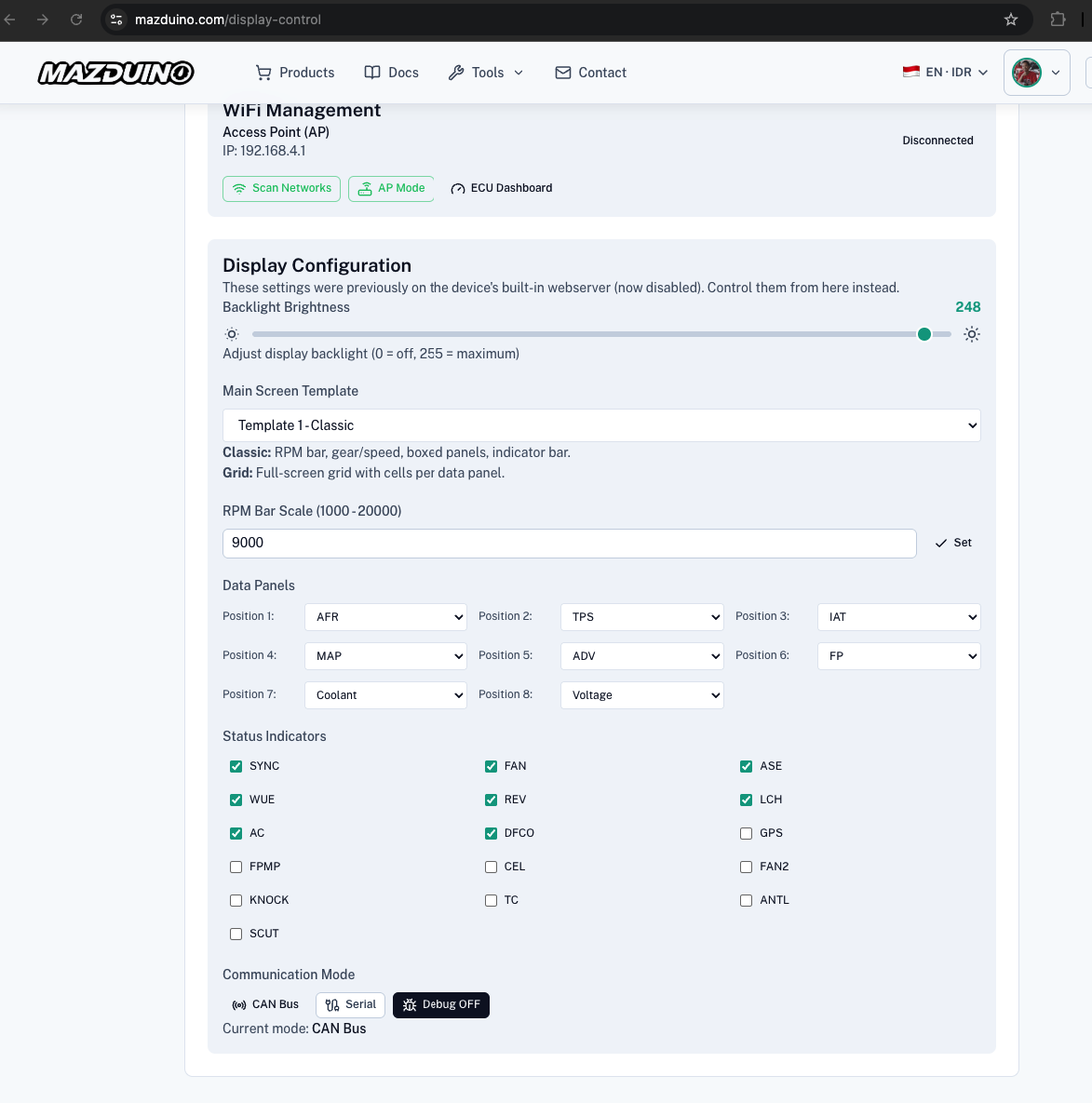
Task: Switch communication mode to Serial
Action: [350, 1005]
